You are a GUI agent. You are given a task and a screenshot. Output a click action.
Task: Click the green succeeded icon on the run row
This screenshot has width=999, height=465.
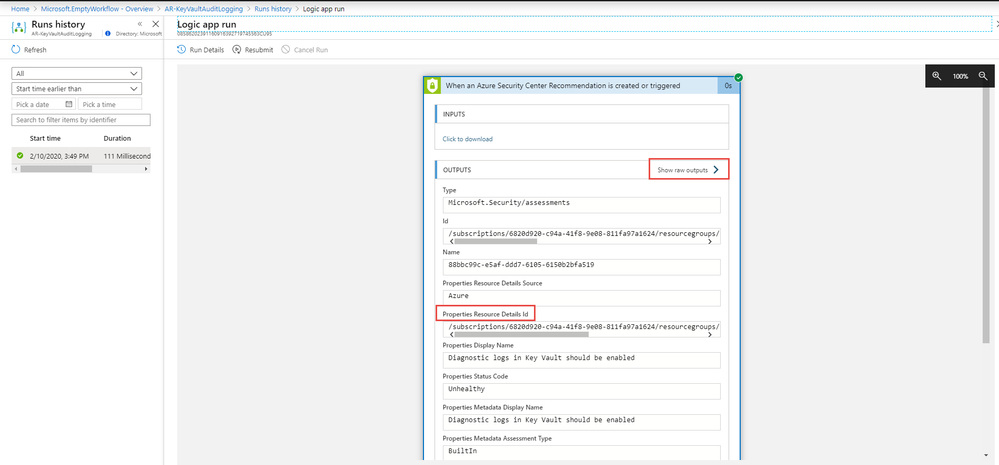pyautogui.click(x=20, y=155)
